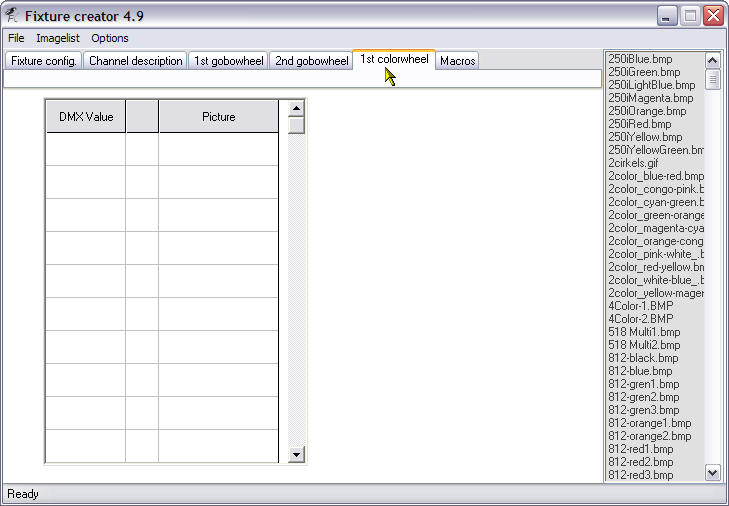Select 250iLightBlue.bmp in the list
The height and width of the screenshot is (506, 729).
pos(651,85)
